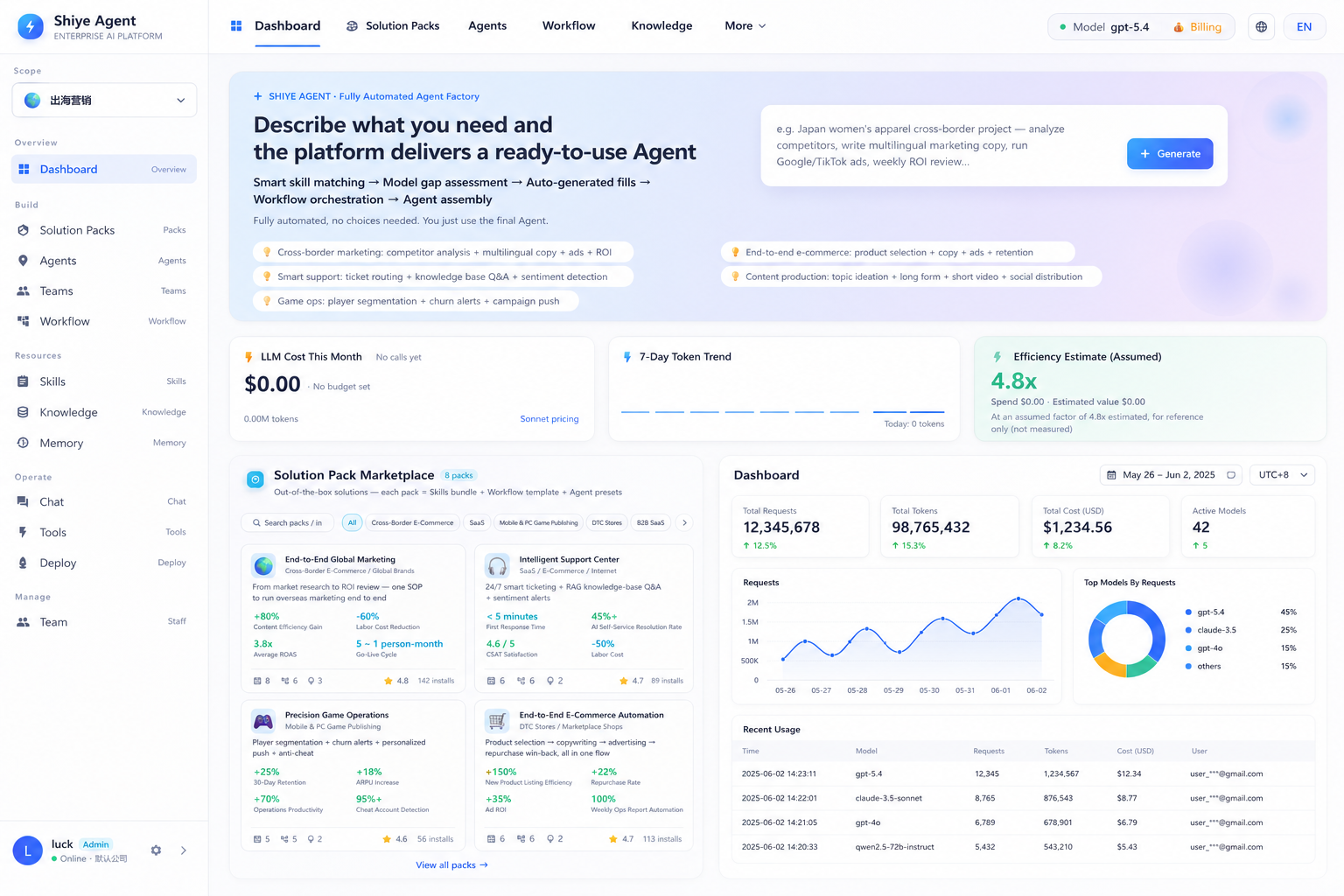Click the Agents pin icon in sidebar
1344x896 pixels.
24,261
